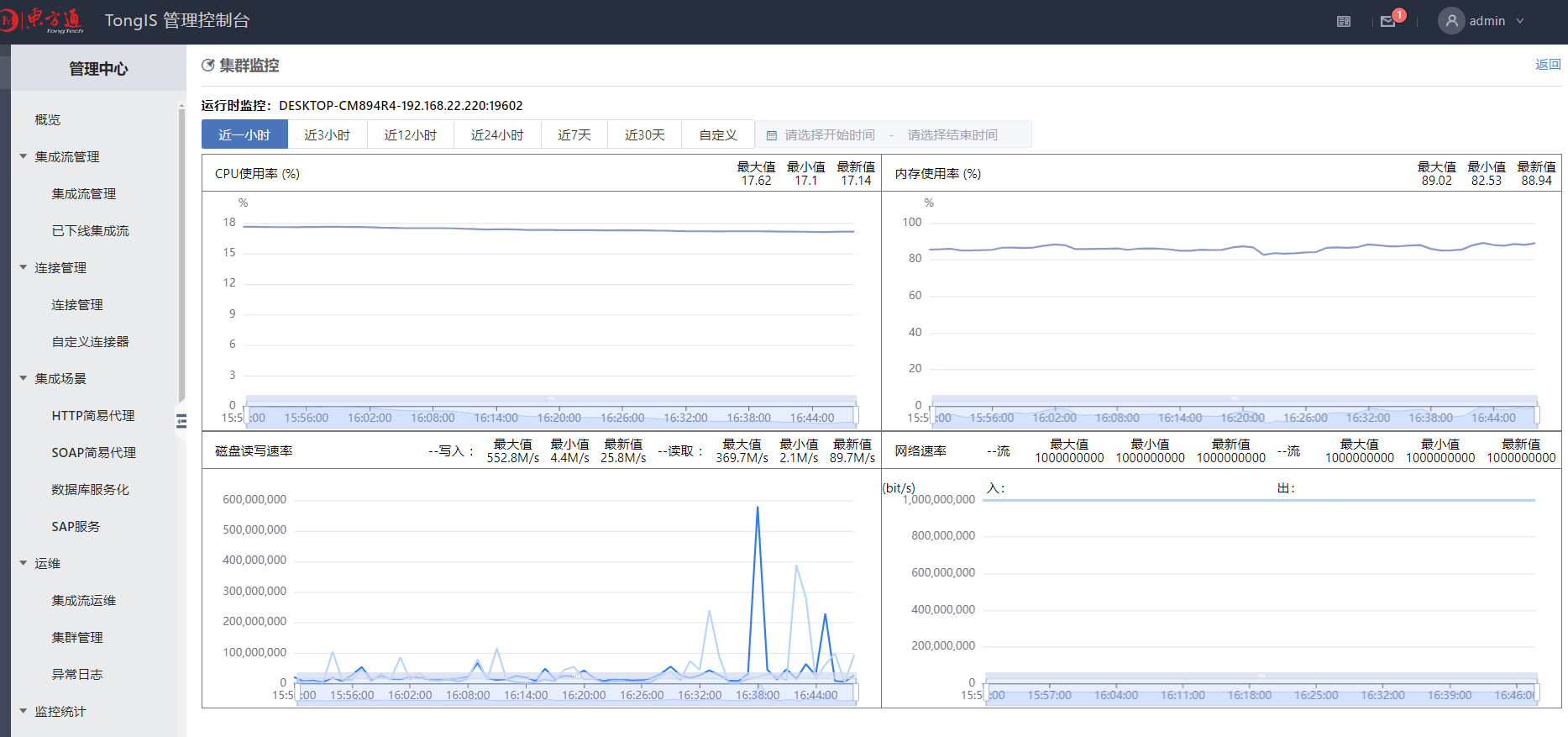Viewport: 1568px width, 737px height.
Task: Click the CPU usage line in chart
Action: point(549,229)
